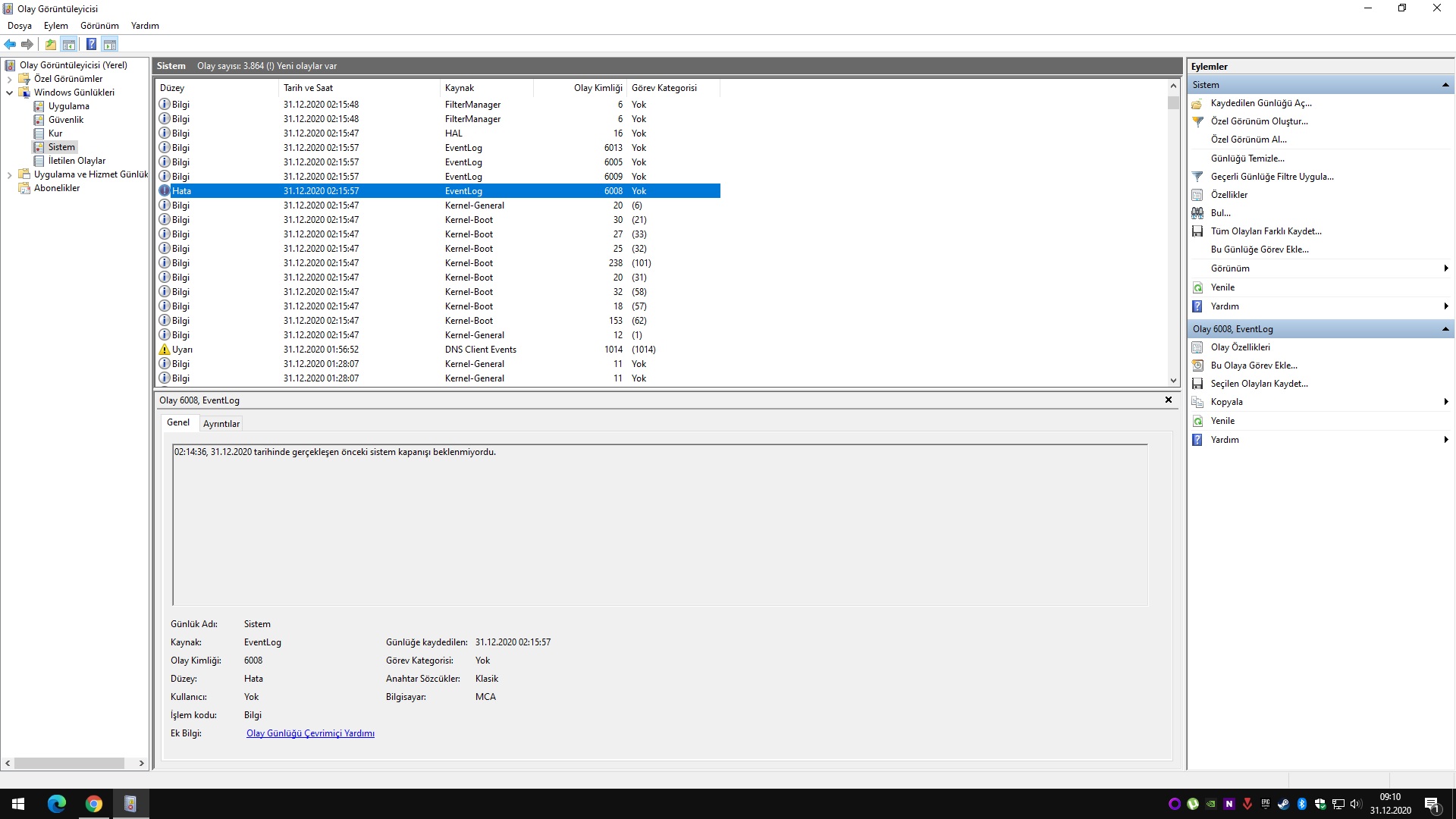The width and height of the screenshot is (1456, 819).
Task: Click Tüm Olayları Farklı Kaydet action
Action: [x=1265, y=231]
